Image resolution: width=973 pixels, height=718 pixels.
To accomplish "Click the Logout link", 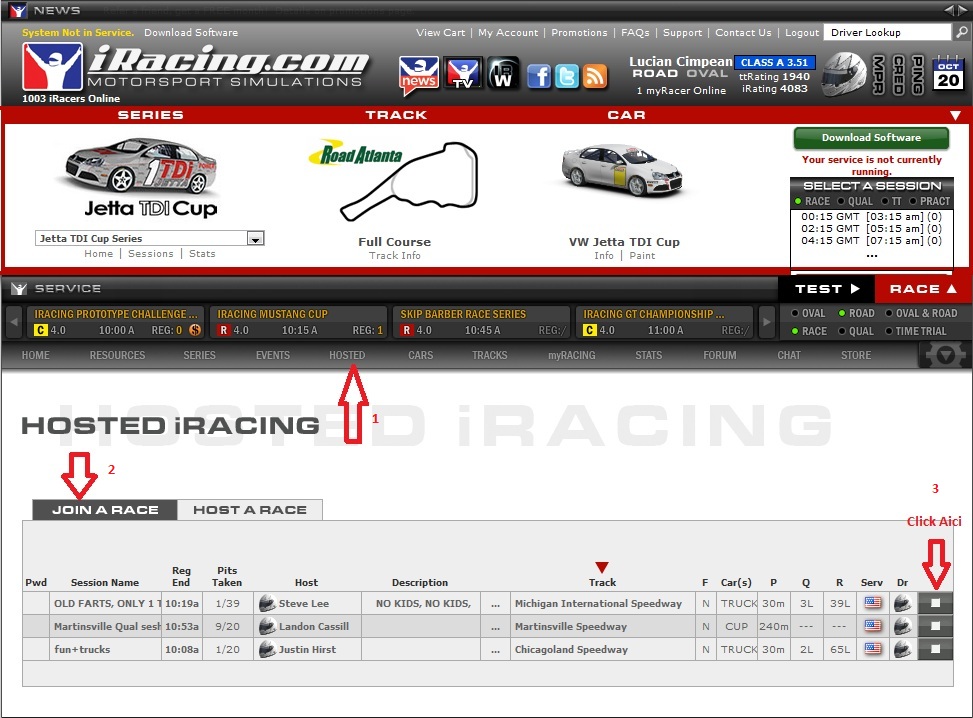I will point(802,32).
